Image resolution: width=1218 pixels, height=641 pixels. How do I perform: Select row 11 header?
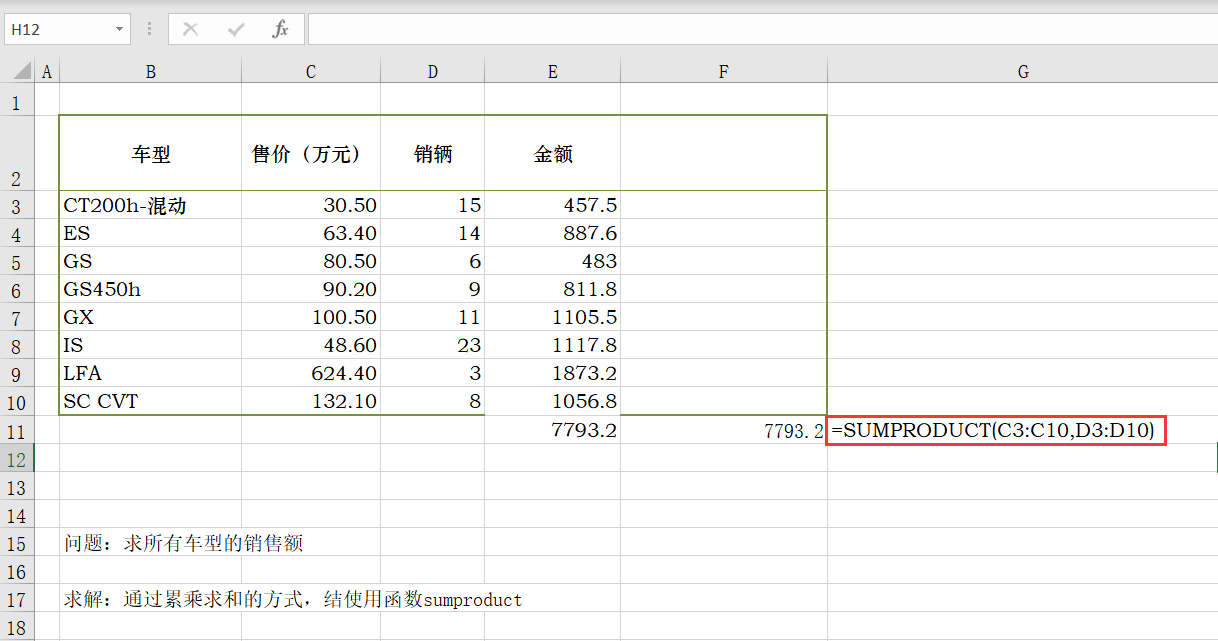17,432
